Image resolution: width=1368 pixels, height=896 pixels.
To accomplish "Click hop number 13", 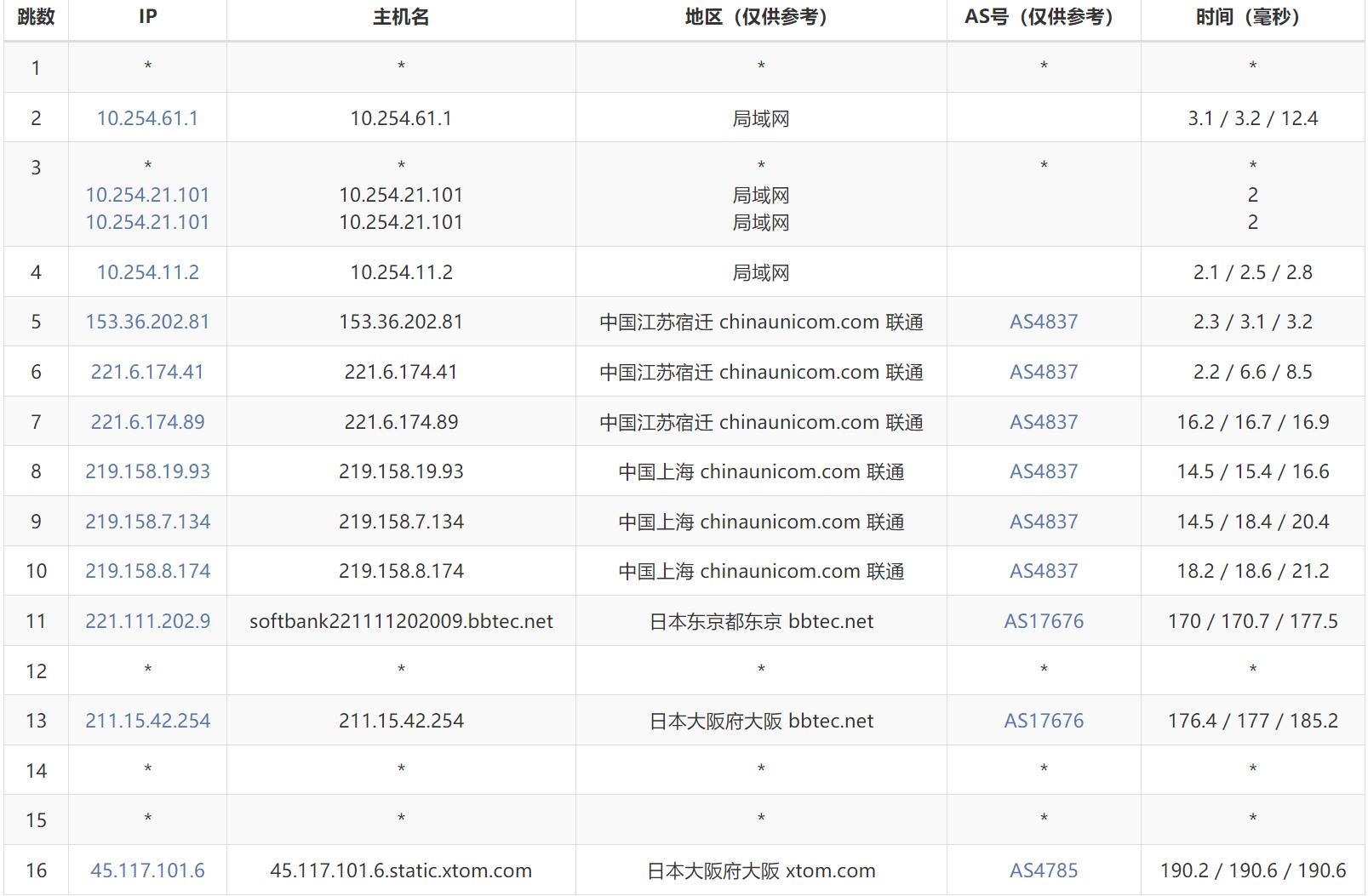I will tap(36, 721).
